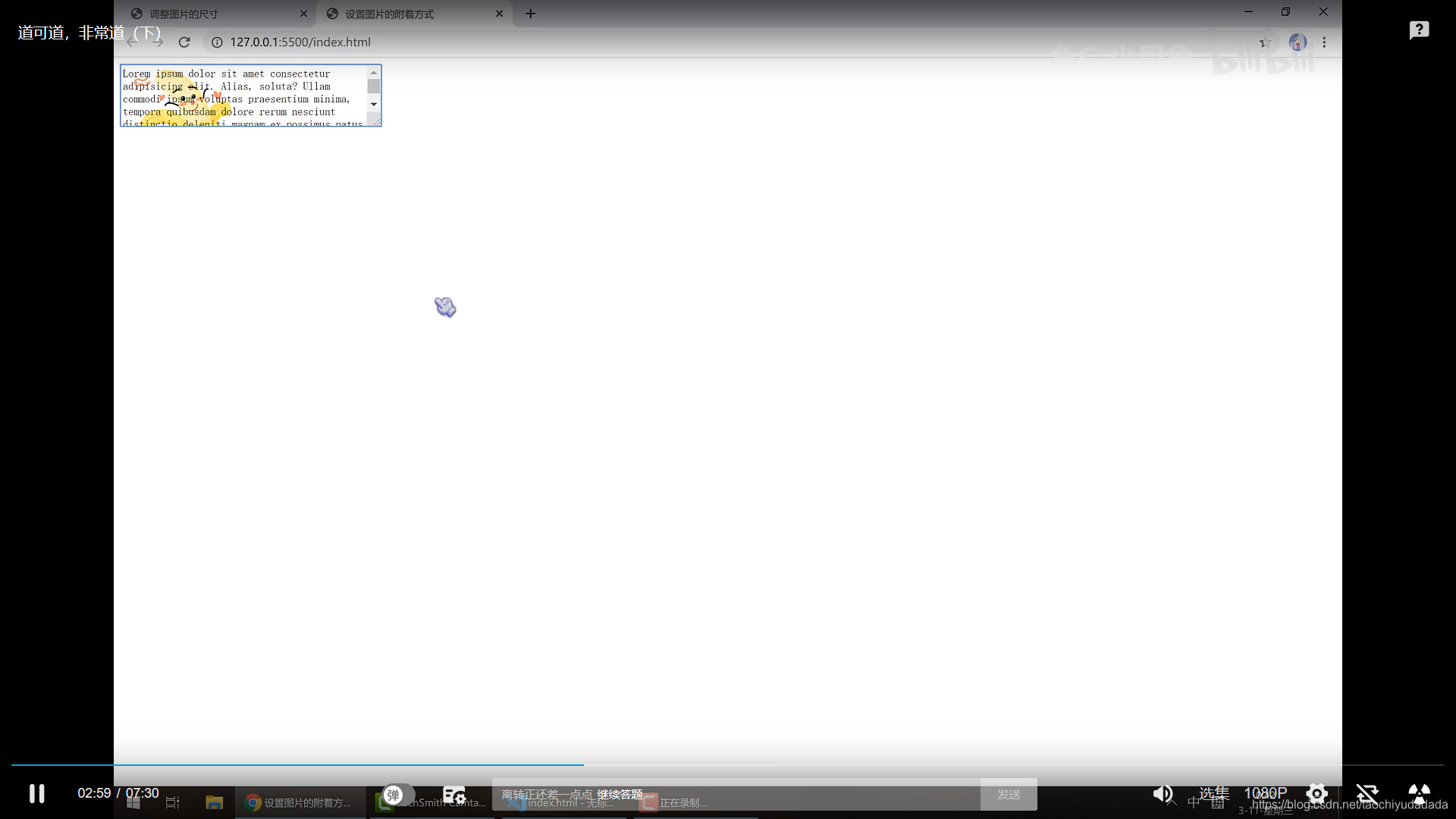Open player settings gear

click(1316, 793)
